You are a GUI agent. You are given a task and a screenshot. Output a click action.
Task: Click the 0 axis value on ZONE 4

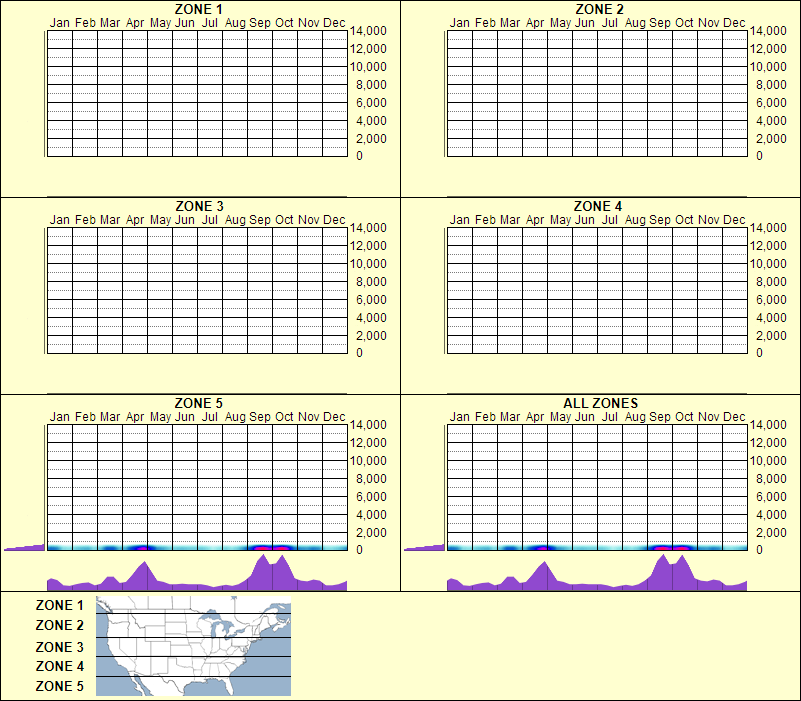click(x=760, y=353)
